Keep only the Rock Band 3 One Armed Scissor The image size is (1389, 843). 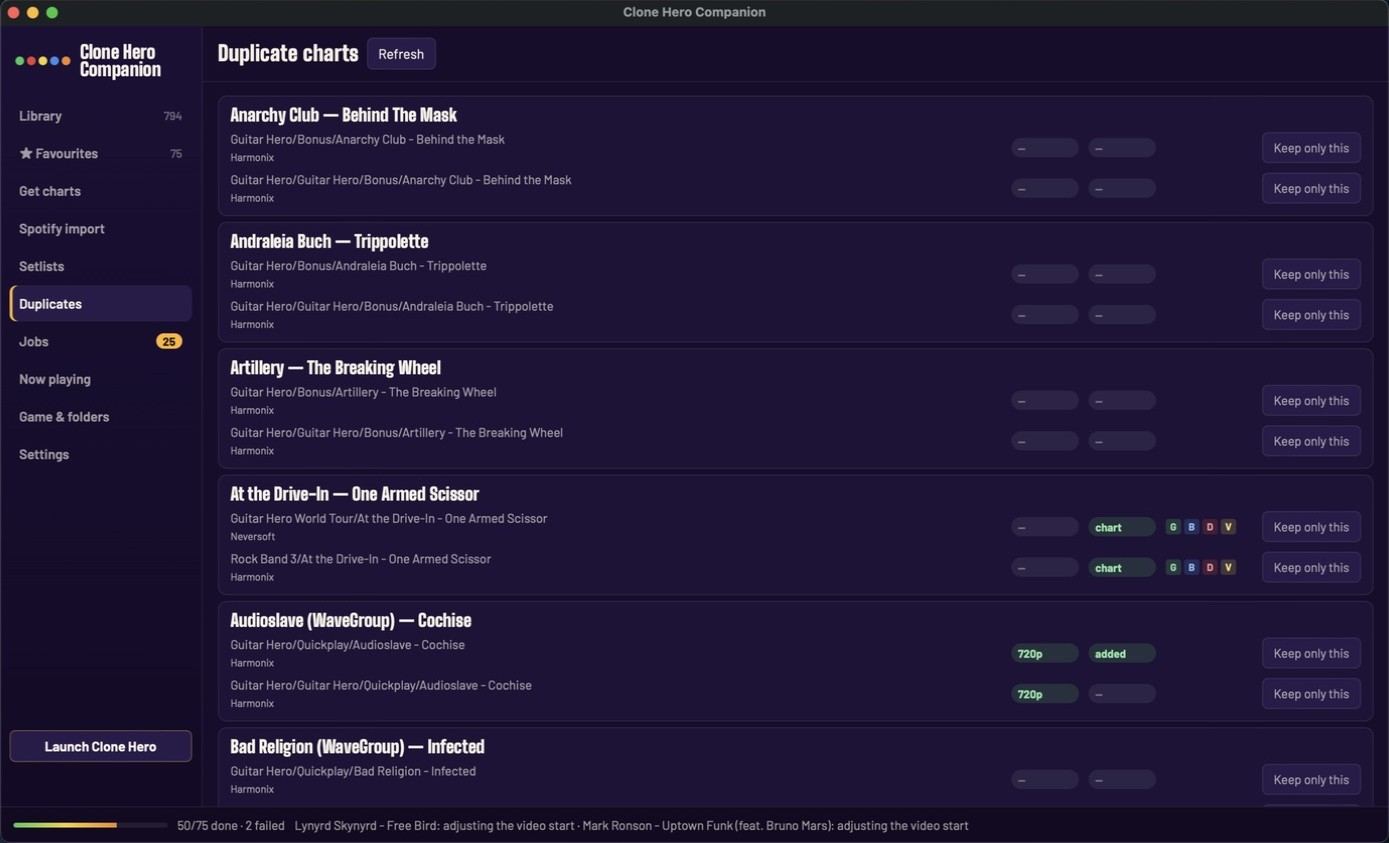pos(1311,567)
